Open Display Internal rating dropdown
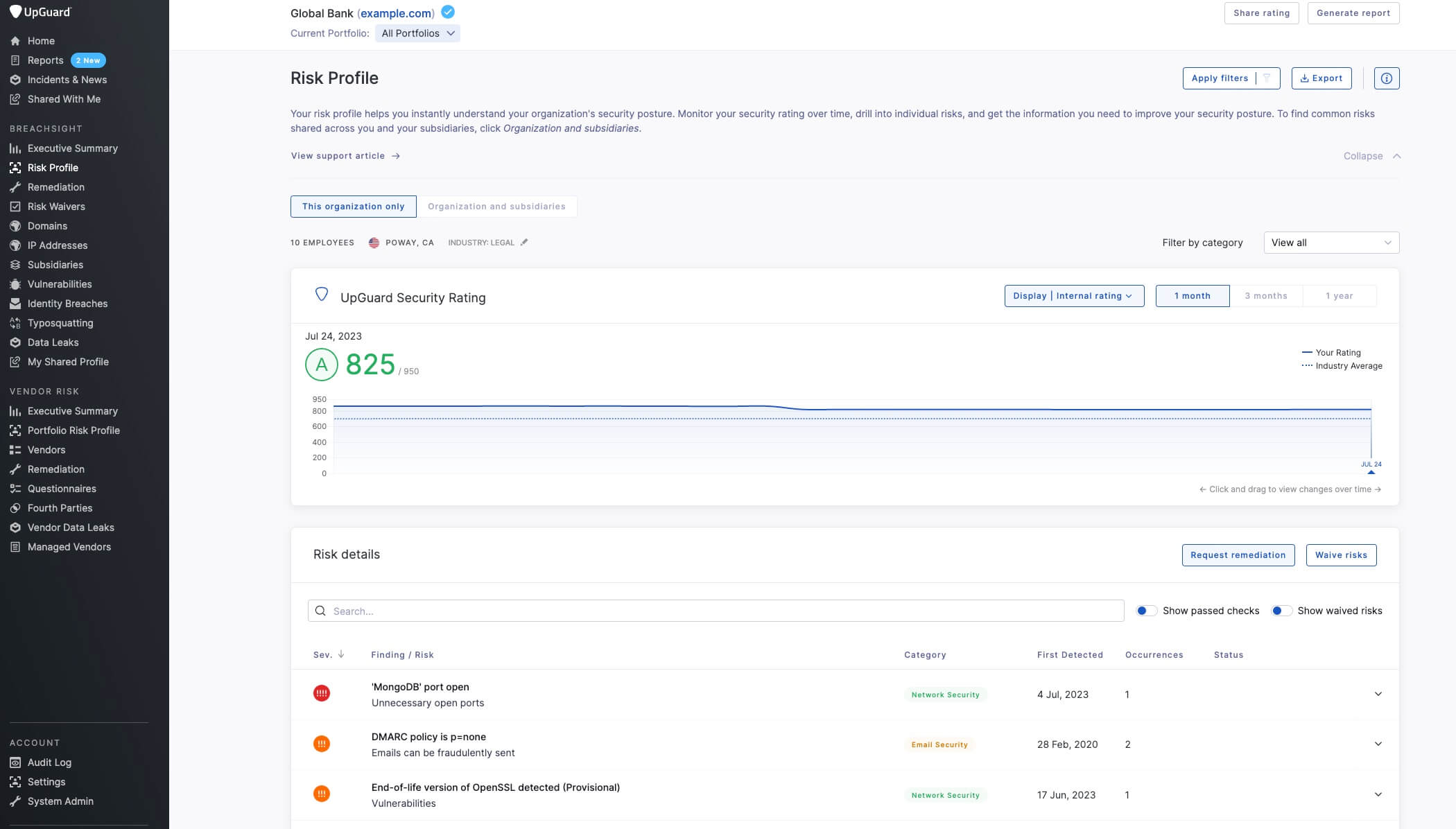The image size is (1456, 829). coord(1074,296)
